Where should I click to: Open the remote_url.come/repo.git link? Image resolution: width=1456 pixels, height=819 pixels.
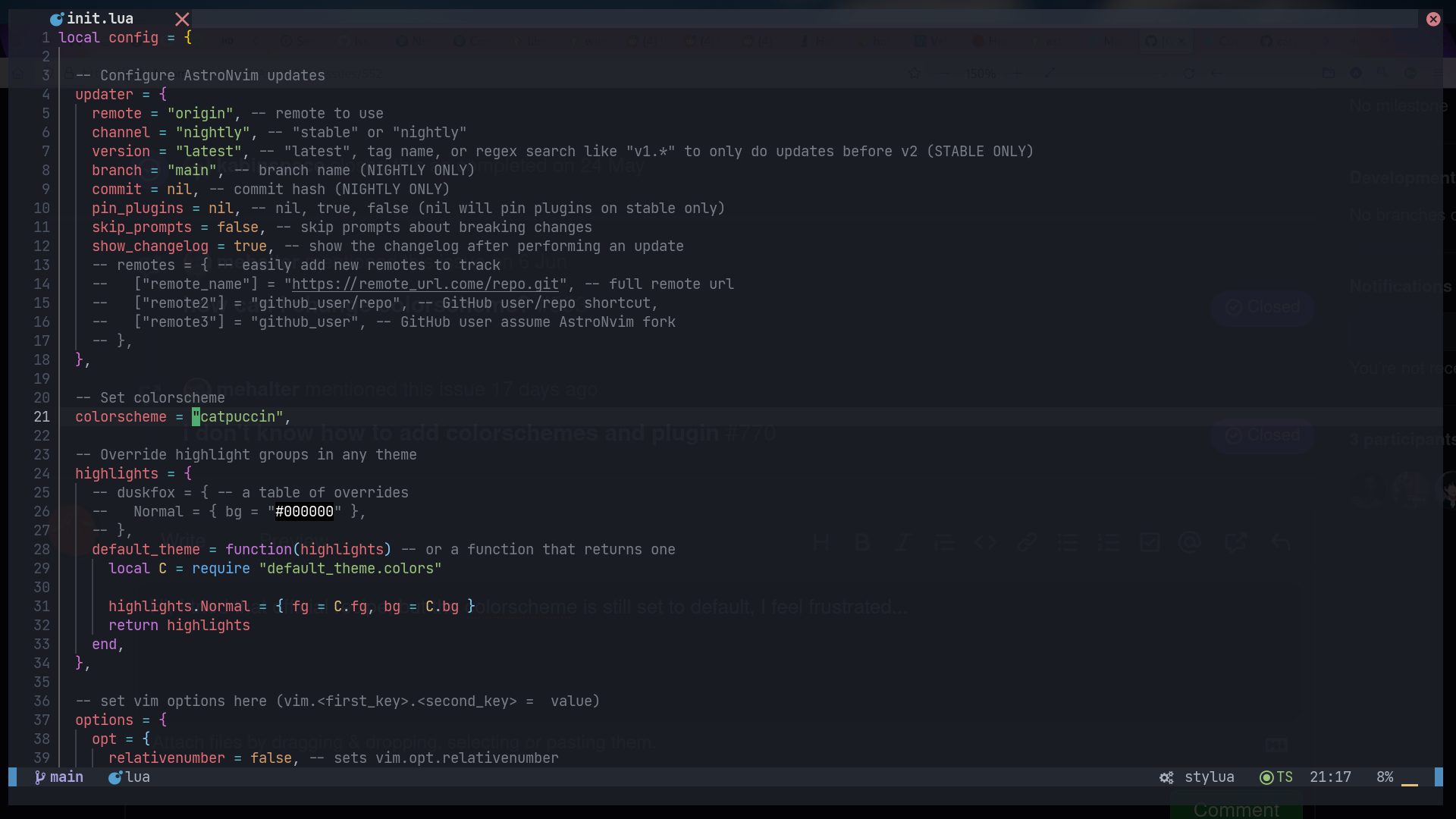click(x=425, y=284)
